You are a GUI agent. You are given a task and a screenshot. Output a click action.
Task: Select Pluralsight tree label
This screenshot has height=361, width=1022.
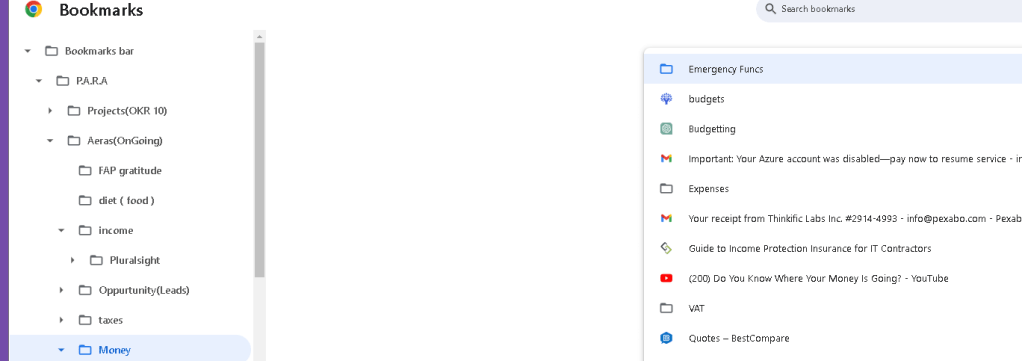click(134, 261)
